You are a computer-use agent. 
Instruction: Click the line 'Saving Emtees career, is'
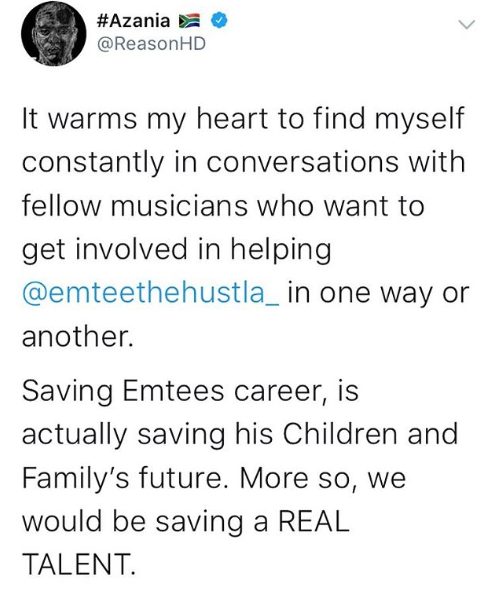click(x=190, y=392)
